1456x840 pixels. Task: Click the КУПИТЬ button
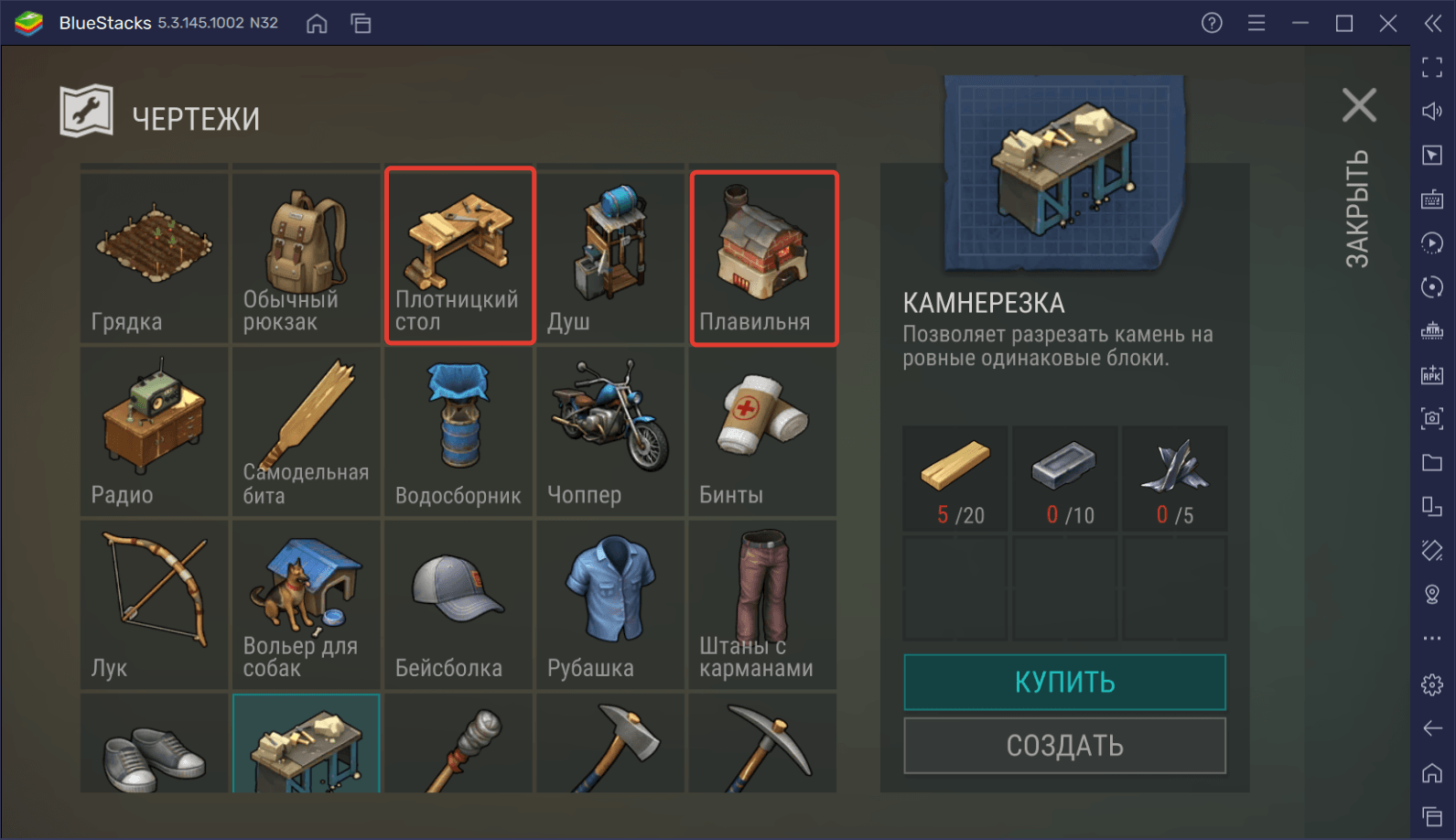1064,682
